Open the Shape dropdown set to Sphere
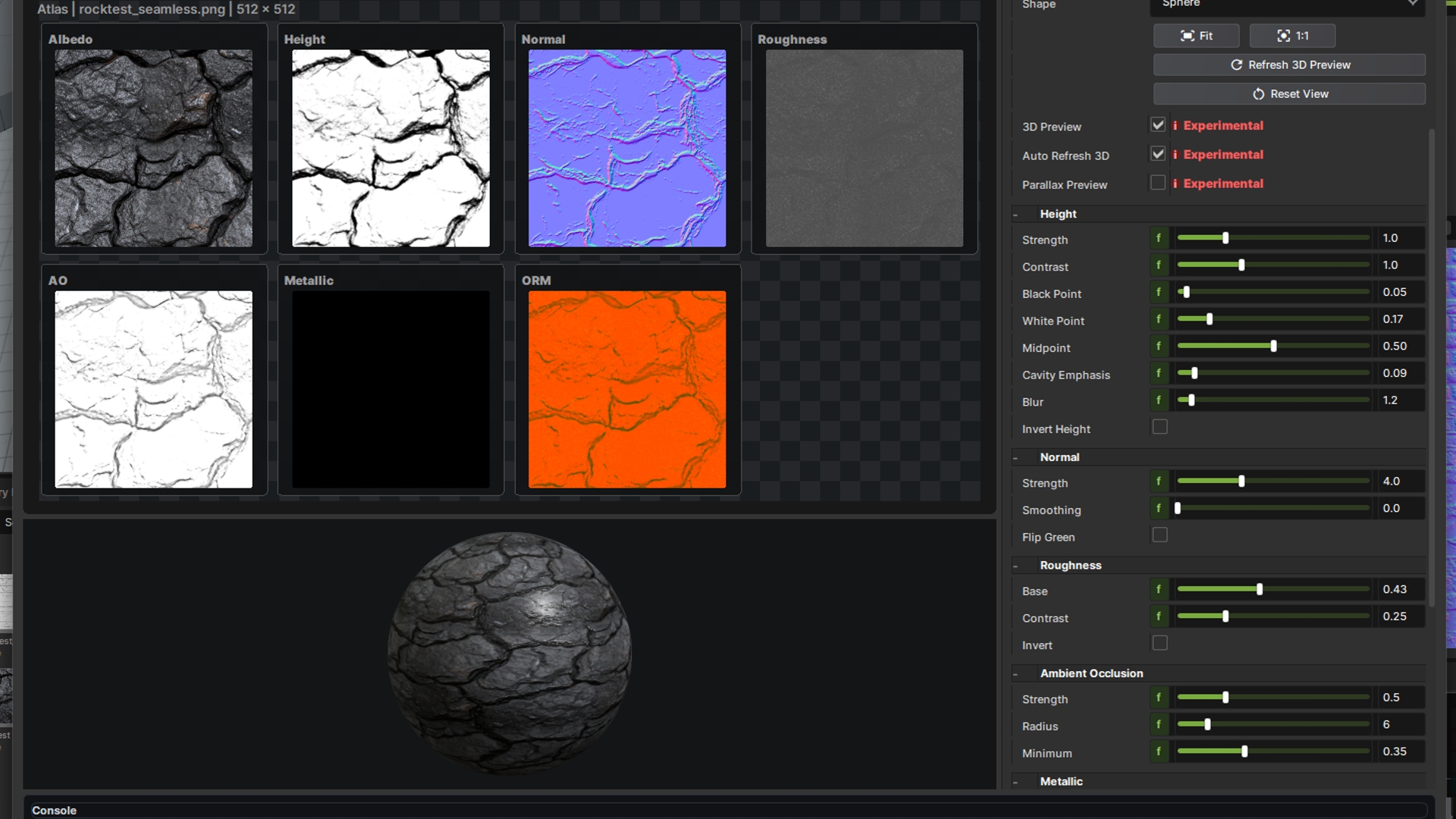 click(x=1288, y=5)
